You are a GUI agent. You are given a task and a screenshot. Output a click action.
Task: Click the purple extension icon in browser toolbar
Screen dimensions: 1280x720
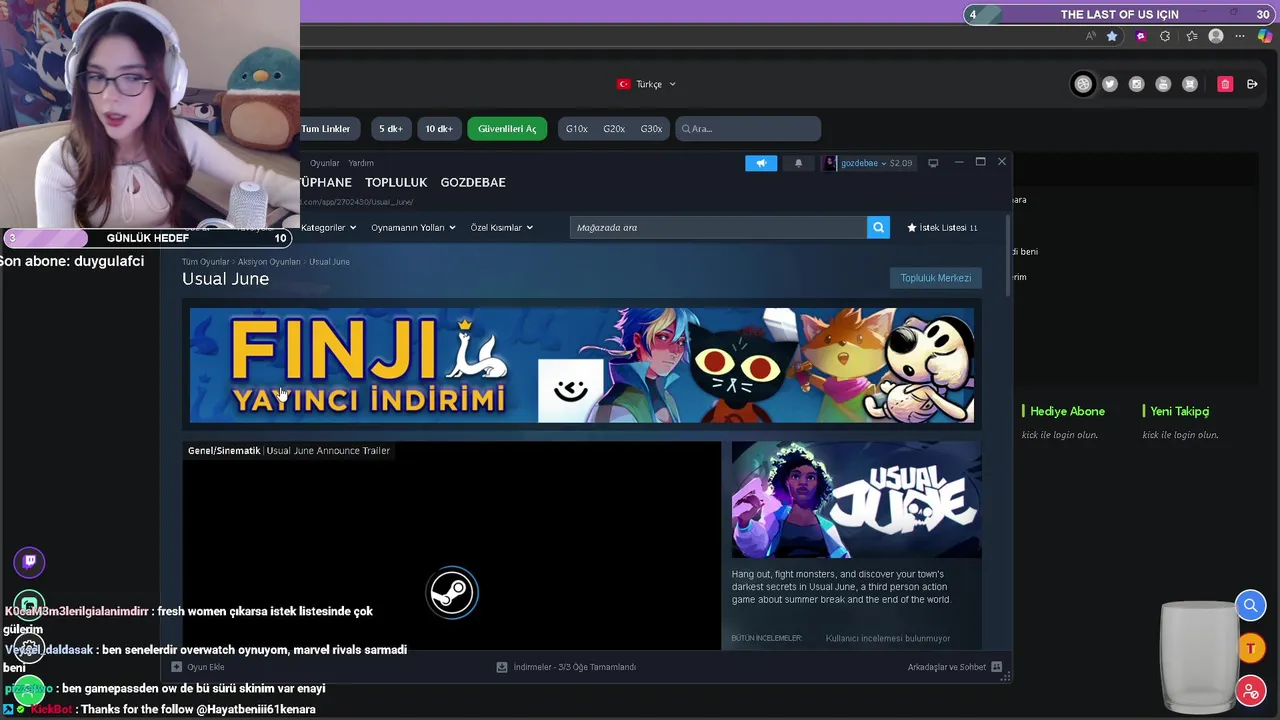point(1141,36)
